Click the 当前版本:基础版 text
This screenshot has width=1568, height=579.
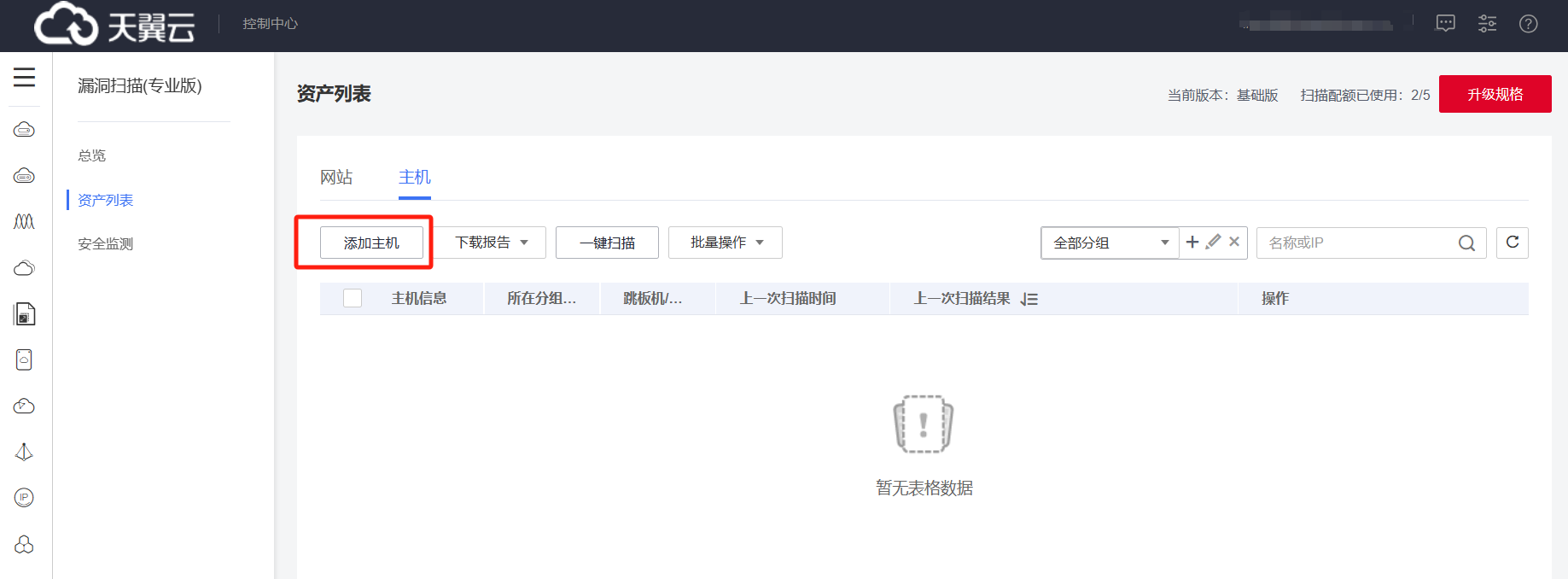1223,95
